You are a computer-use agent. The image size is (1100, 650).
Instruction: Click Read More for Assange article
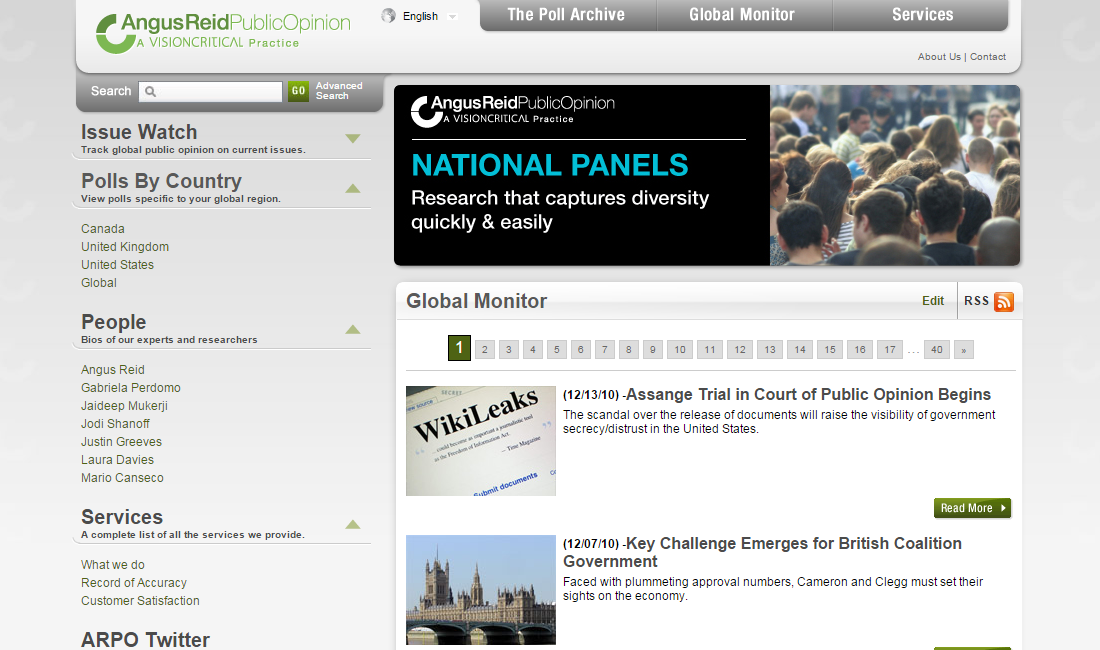[x=972, y=508]
